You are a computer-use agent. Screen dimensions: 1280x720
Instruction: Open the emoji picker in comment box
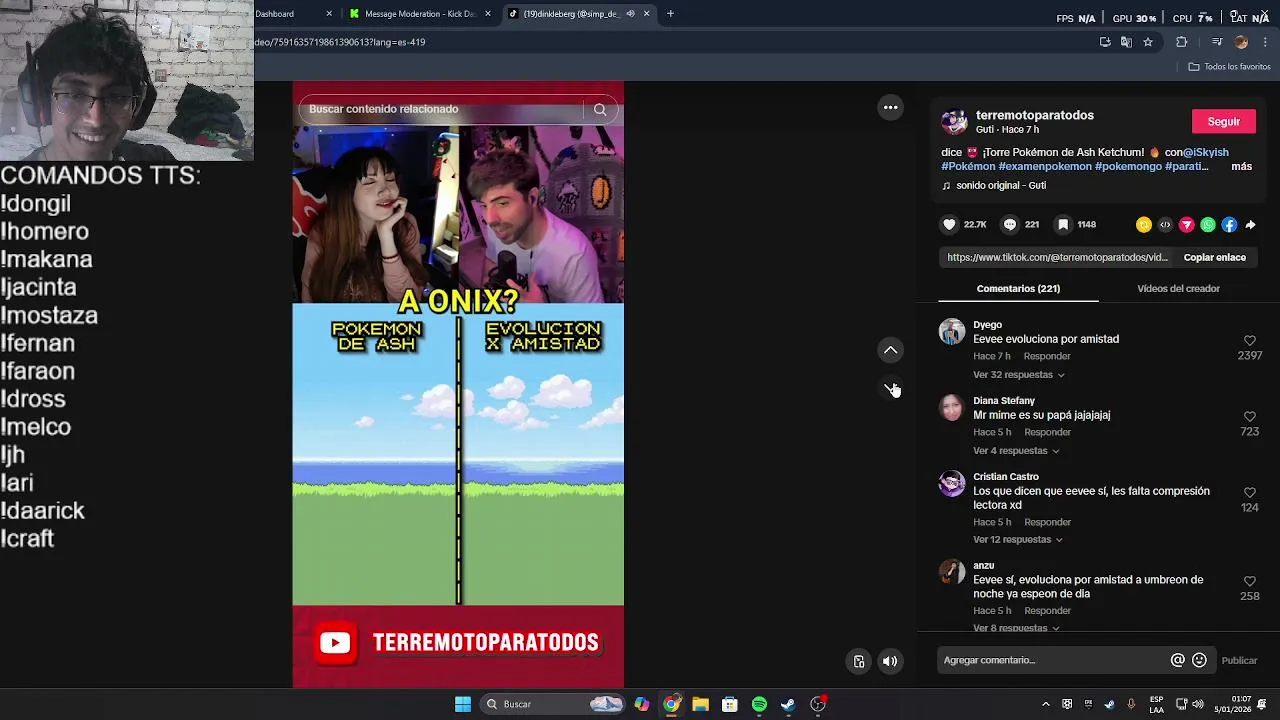coord(1200,660)
